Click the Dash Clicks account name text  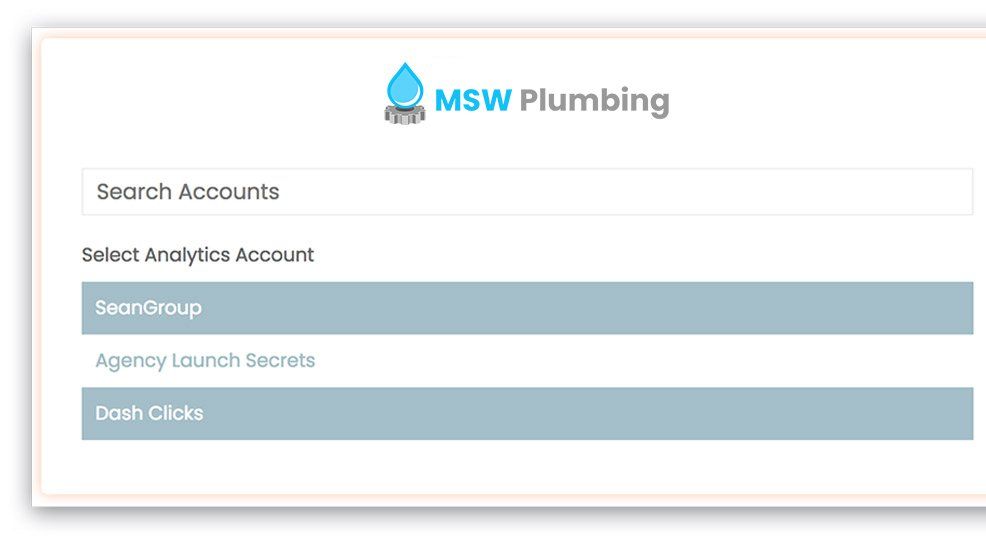(149, 413)
